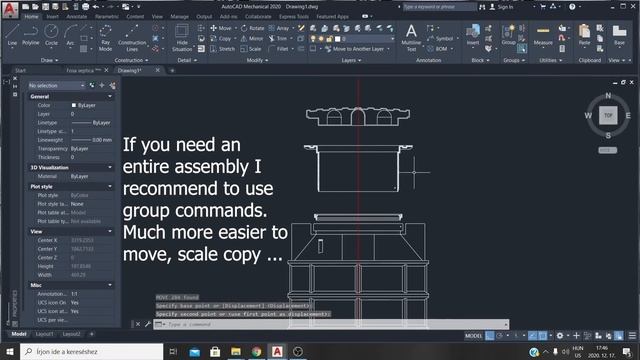This screenshot has height=360, width=640.
Task: Expand the Utilities panel
Action: 551,60
